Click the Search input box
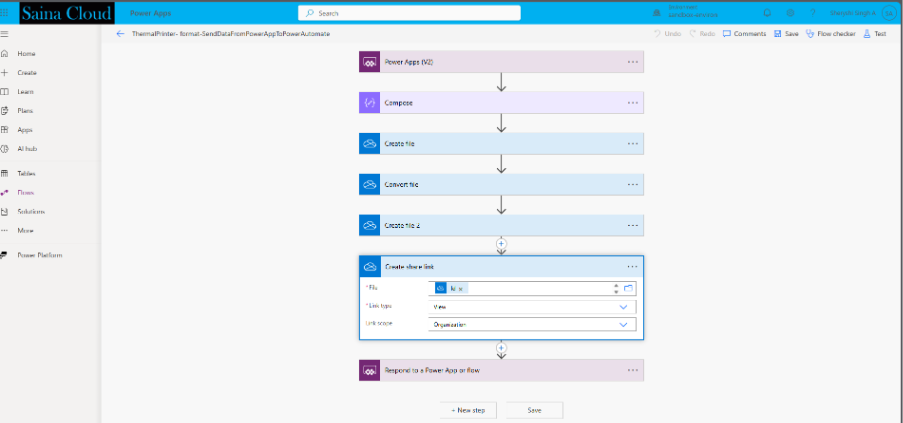Viewport: 903px width, 423px height. 409,13
